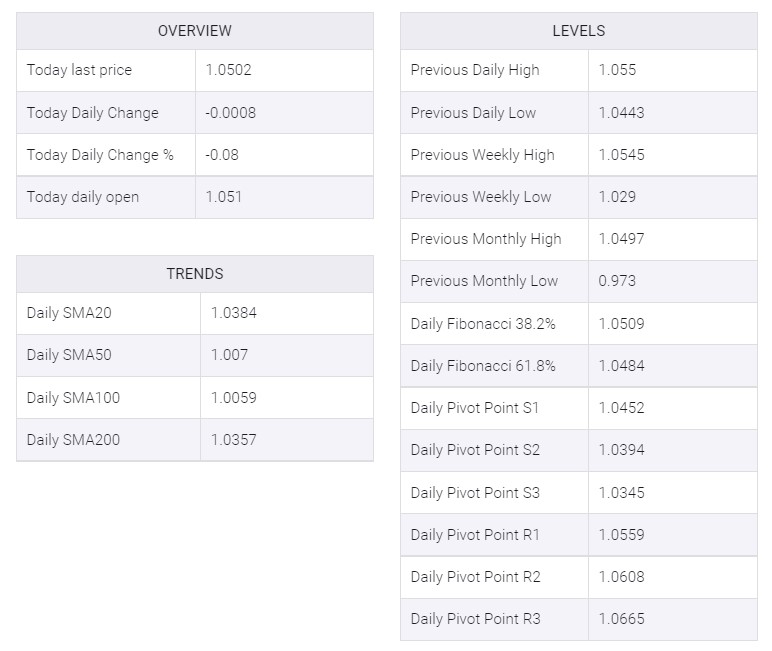Screen dimensions: 772x651
Task: Click the Daily Fibonacci 38.2% label
Action: click(x=483, y=324)
